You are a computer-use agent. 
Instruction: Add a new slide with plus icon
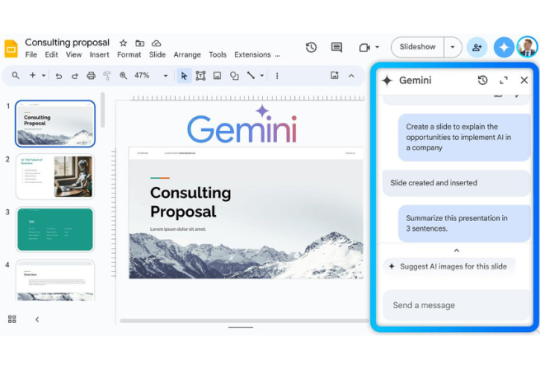[x=32, y=75]
